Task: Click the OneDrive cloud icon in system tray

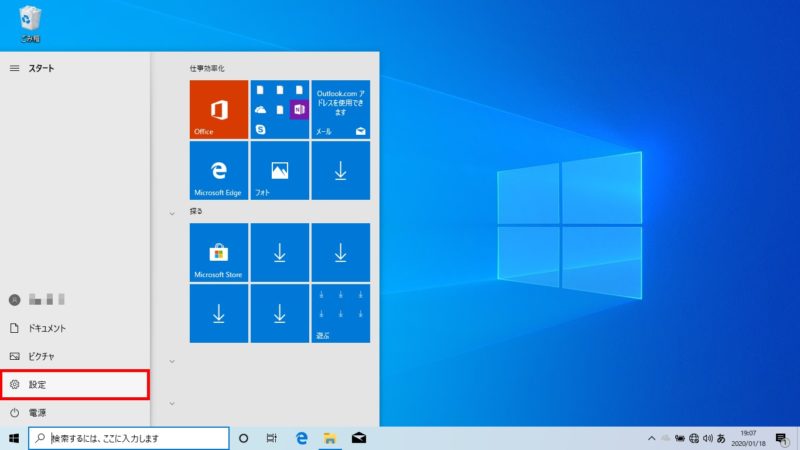Action: pyautogui.click(x=665, y=438)
